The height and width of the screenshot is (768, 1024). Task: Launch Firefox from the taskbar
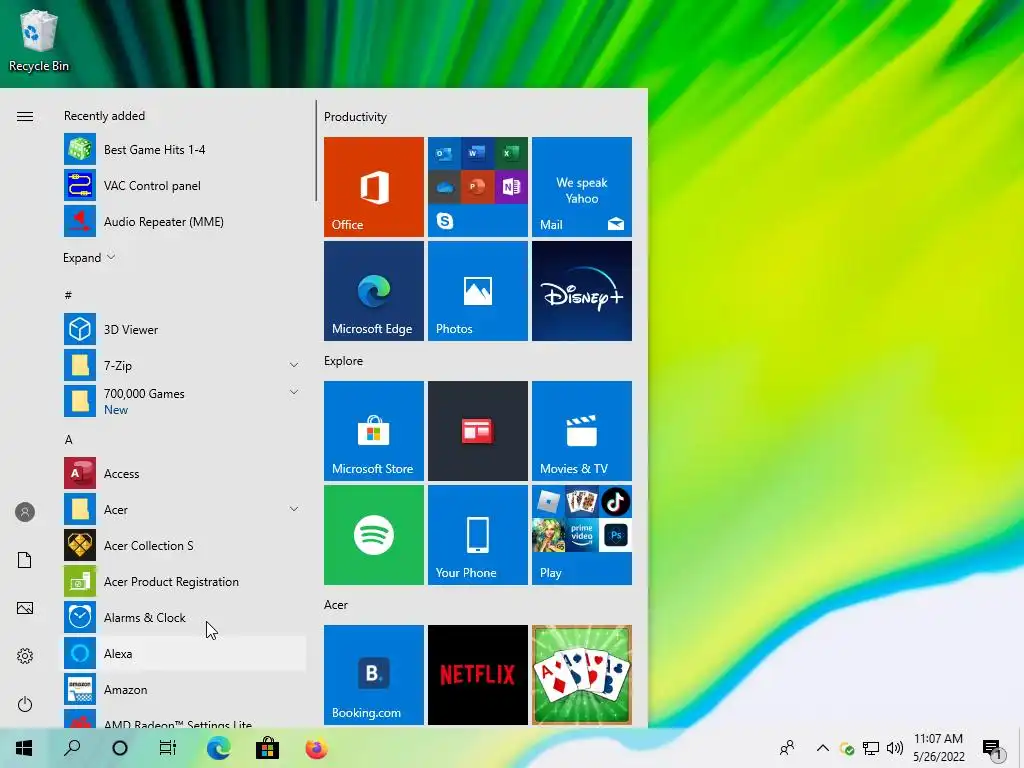pyautogui.click(x=317, y=748)
